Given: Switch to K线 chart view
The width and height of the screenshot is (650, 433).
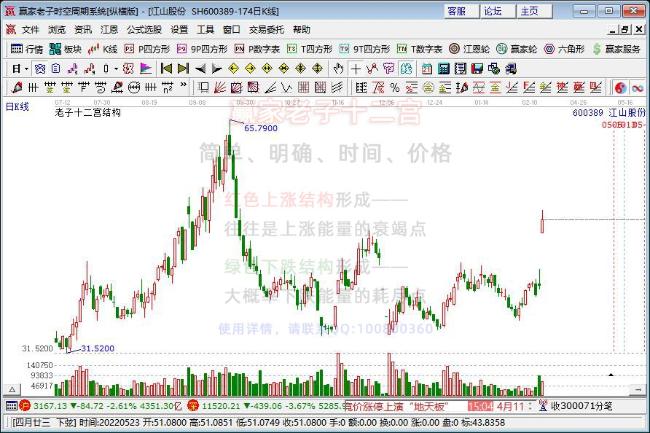Looking at the screenshot, I should (102, 49).
